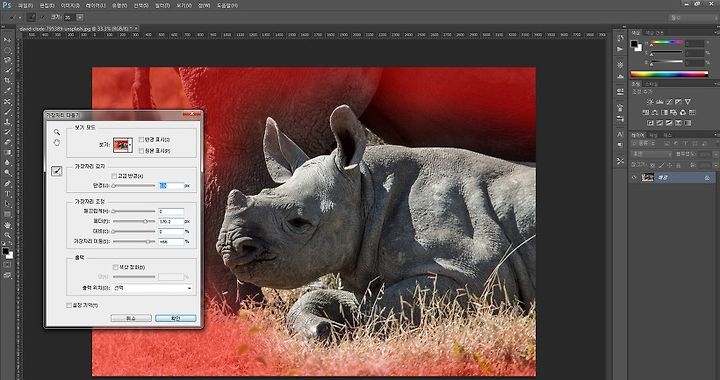Image resolution: width=720 pixels, height=380 pixels.
Task: Open the view mode thumbnail dropdown
Action: coord(123,145)
